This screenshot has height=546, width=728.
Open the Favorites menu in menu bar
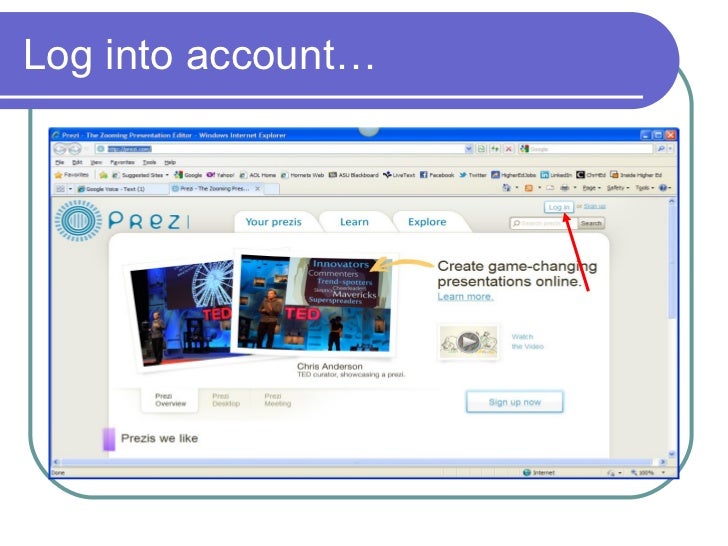[x=122, y=162]
